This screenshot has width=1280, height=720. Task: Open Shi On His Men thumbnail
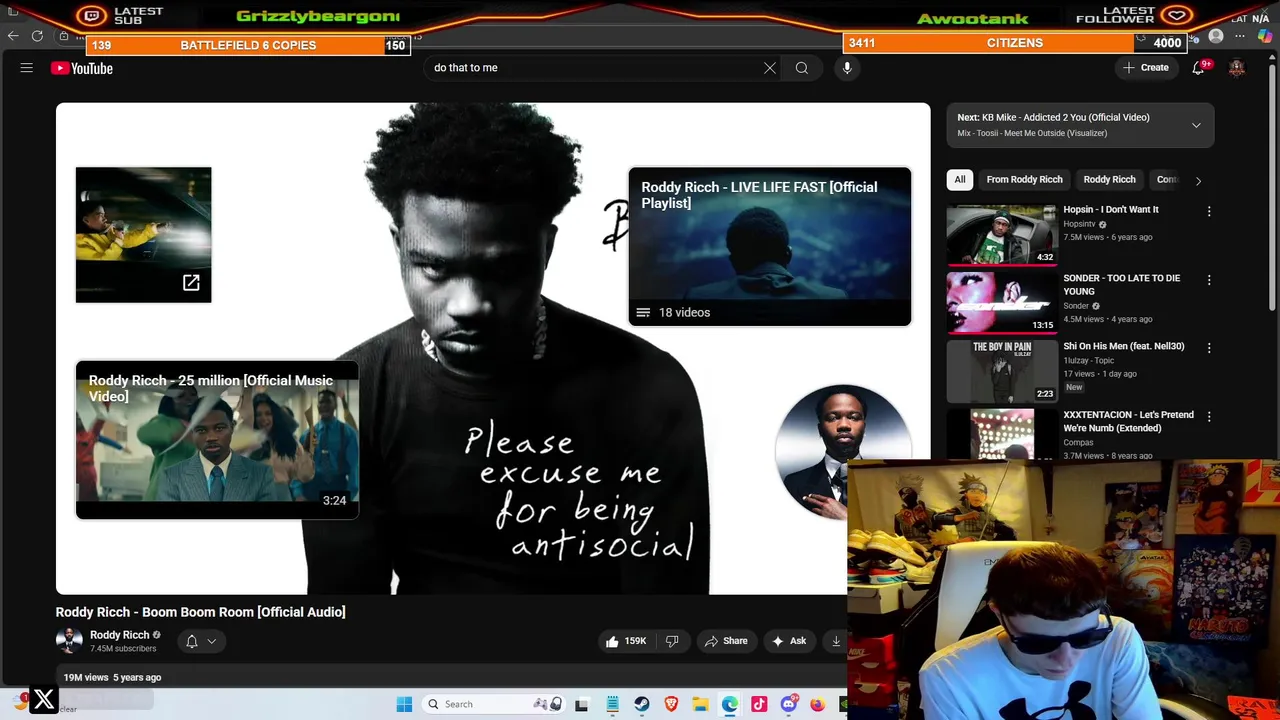[x=1001, y=370]
